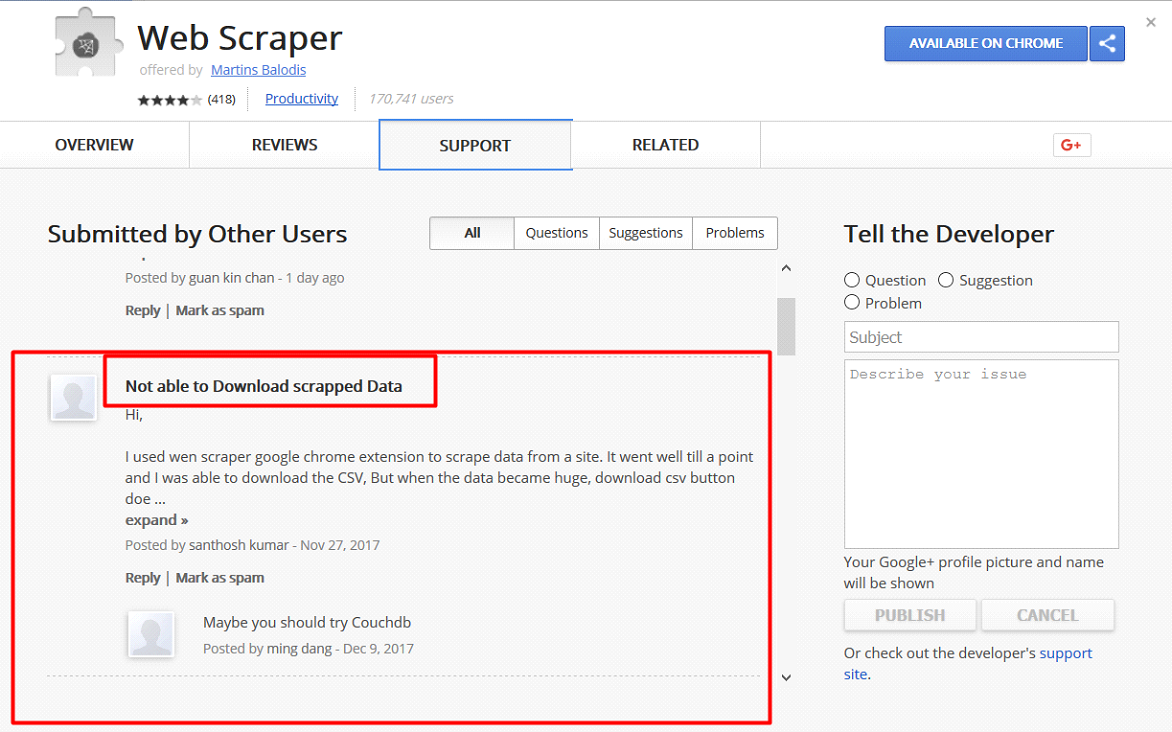Click the '170,741 users' text
This screenshot has width=1172, height=732.
(411, 99)
